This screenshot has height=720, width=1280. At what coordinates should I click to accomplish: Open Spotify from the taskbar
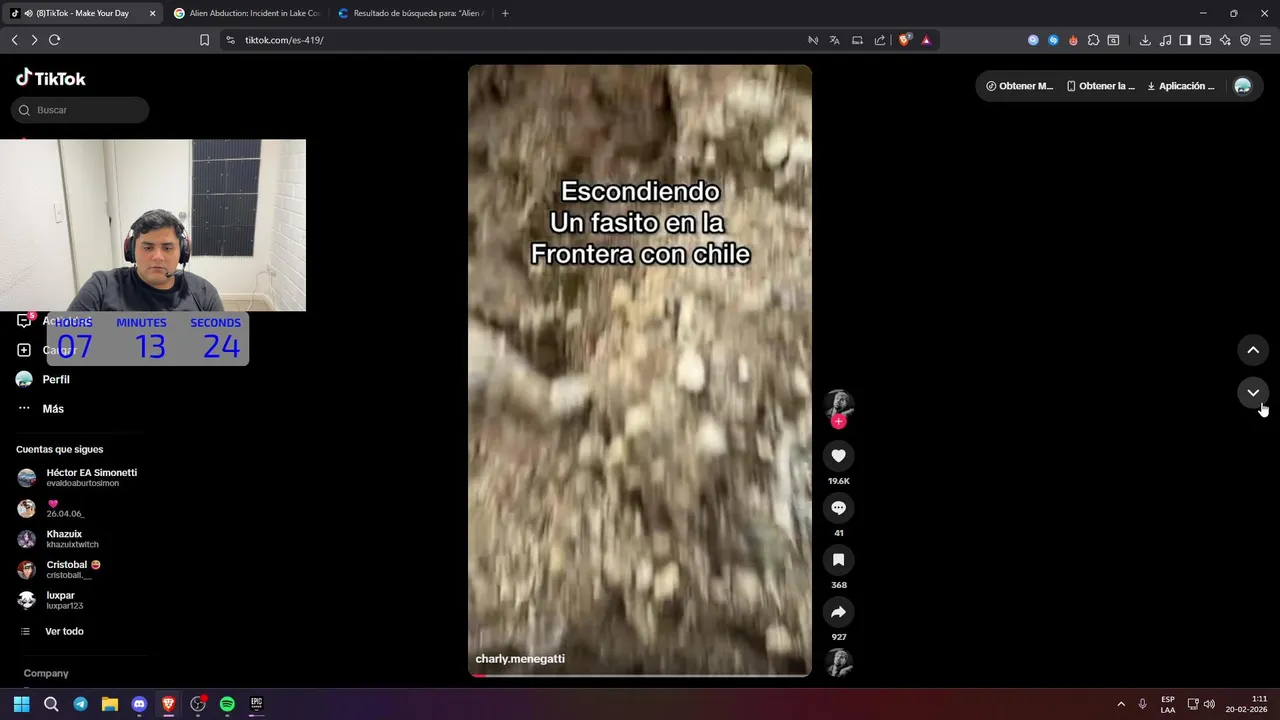point(227,704)
